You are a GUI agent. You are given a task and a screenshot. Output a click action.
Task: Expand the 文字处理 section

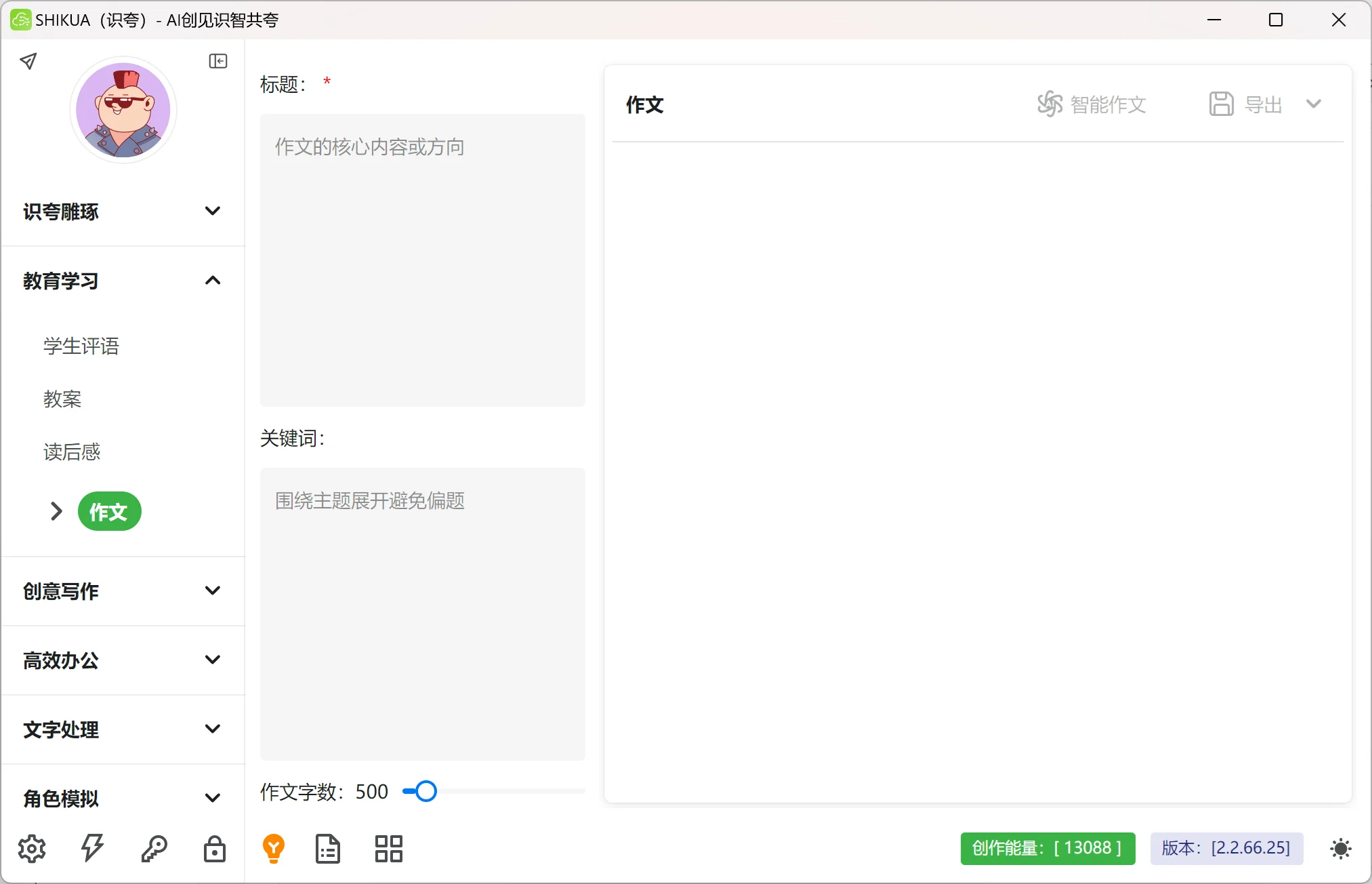(123, 729)
